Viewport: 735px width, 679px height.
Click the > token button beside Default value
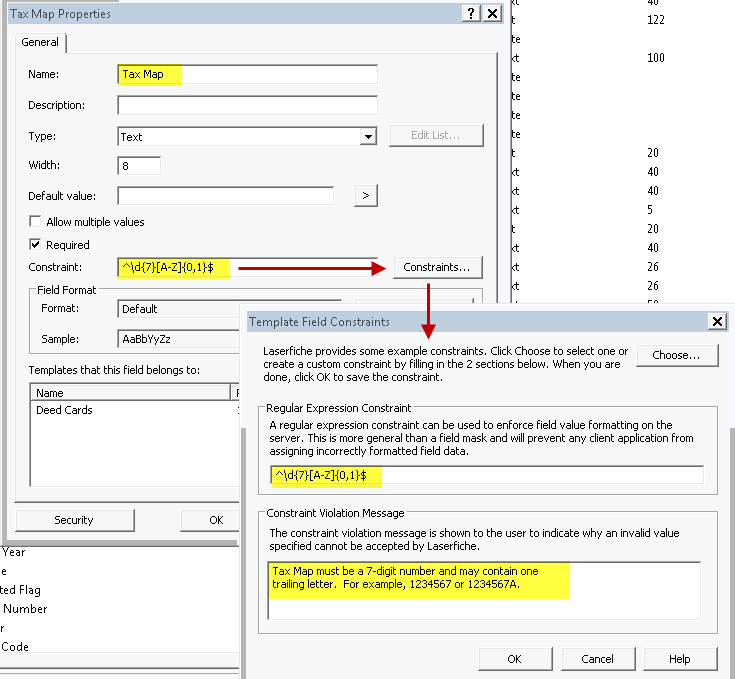click(x=366, y=195)
